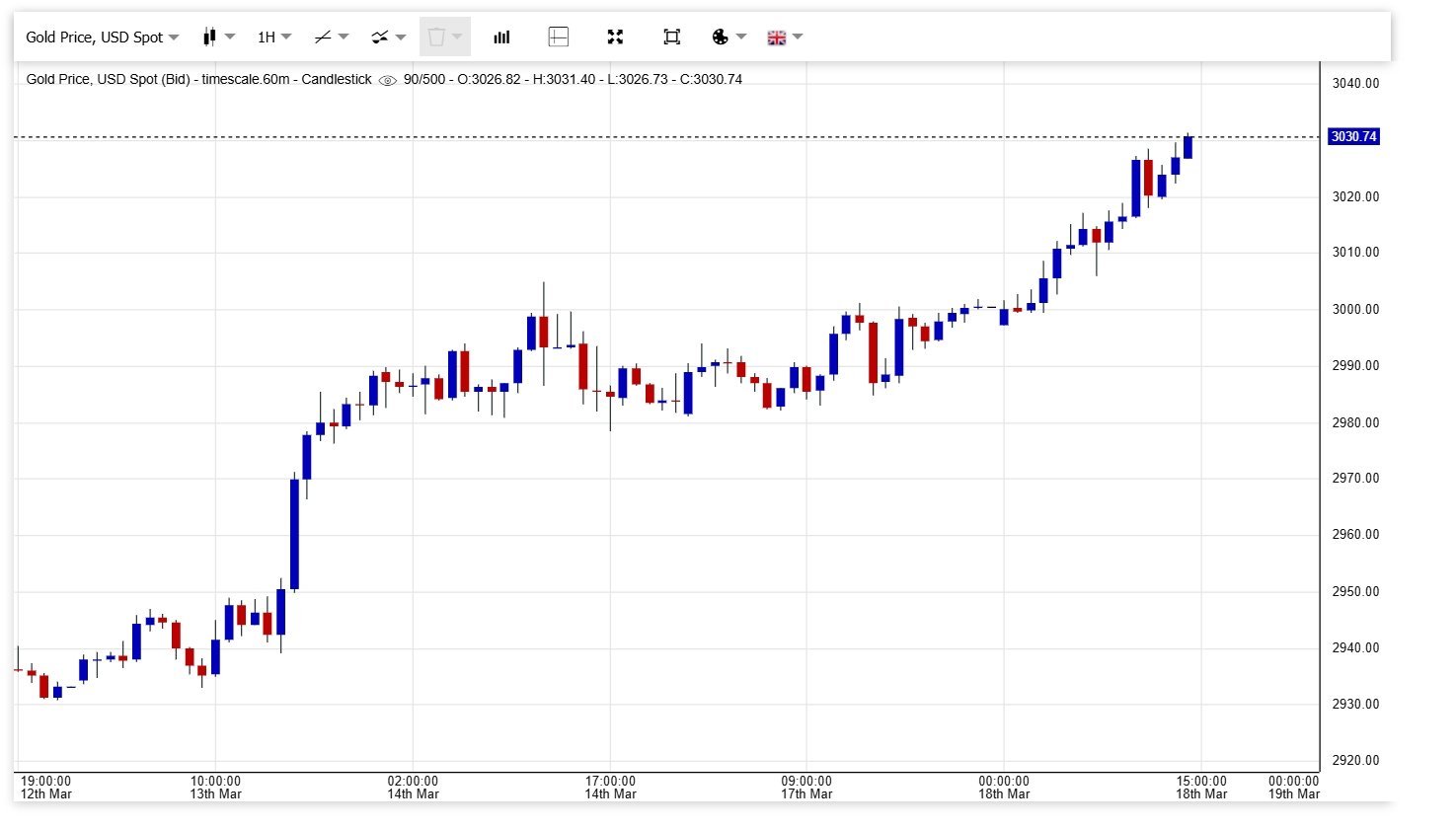Click the chart legend title text

pyautogui.click(x=198, y=79)
